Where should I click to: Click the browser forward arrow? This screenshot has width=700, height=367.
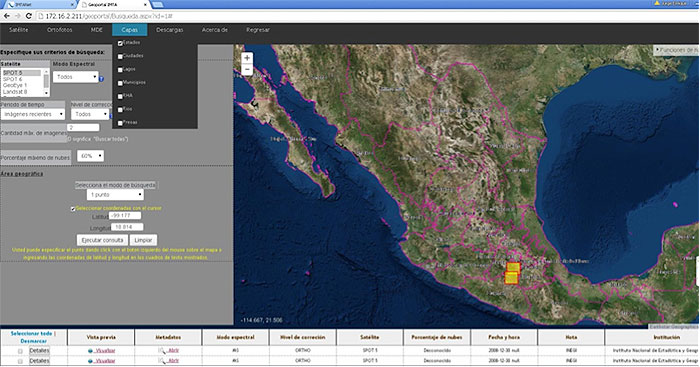click(17, 16)
